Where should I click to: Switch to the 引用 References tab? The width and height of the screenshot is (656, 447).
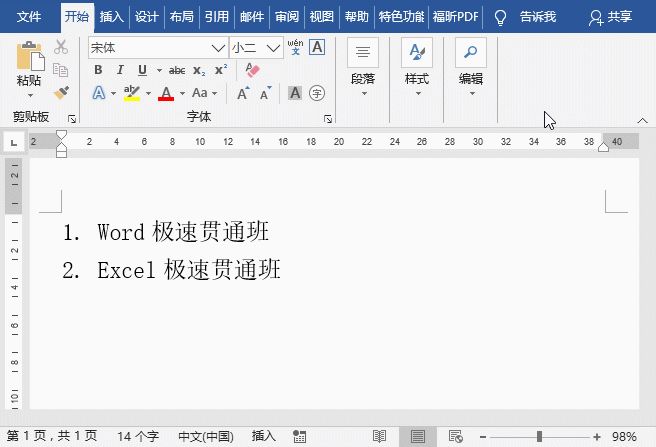pos(217,17)
